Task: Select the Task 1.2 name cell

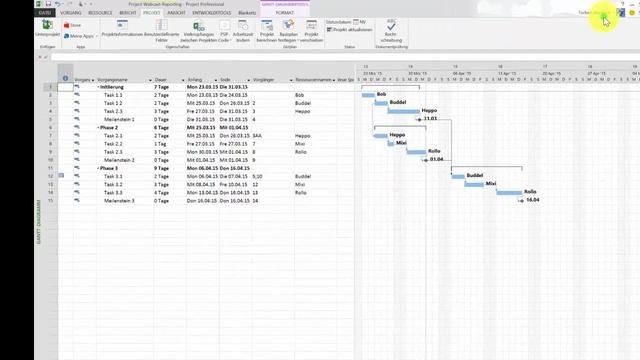Action: 124,103
